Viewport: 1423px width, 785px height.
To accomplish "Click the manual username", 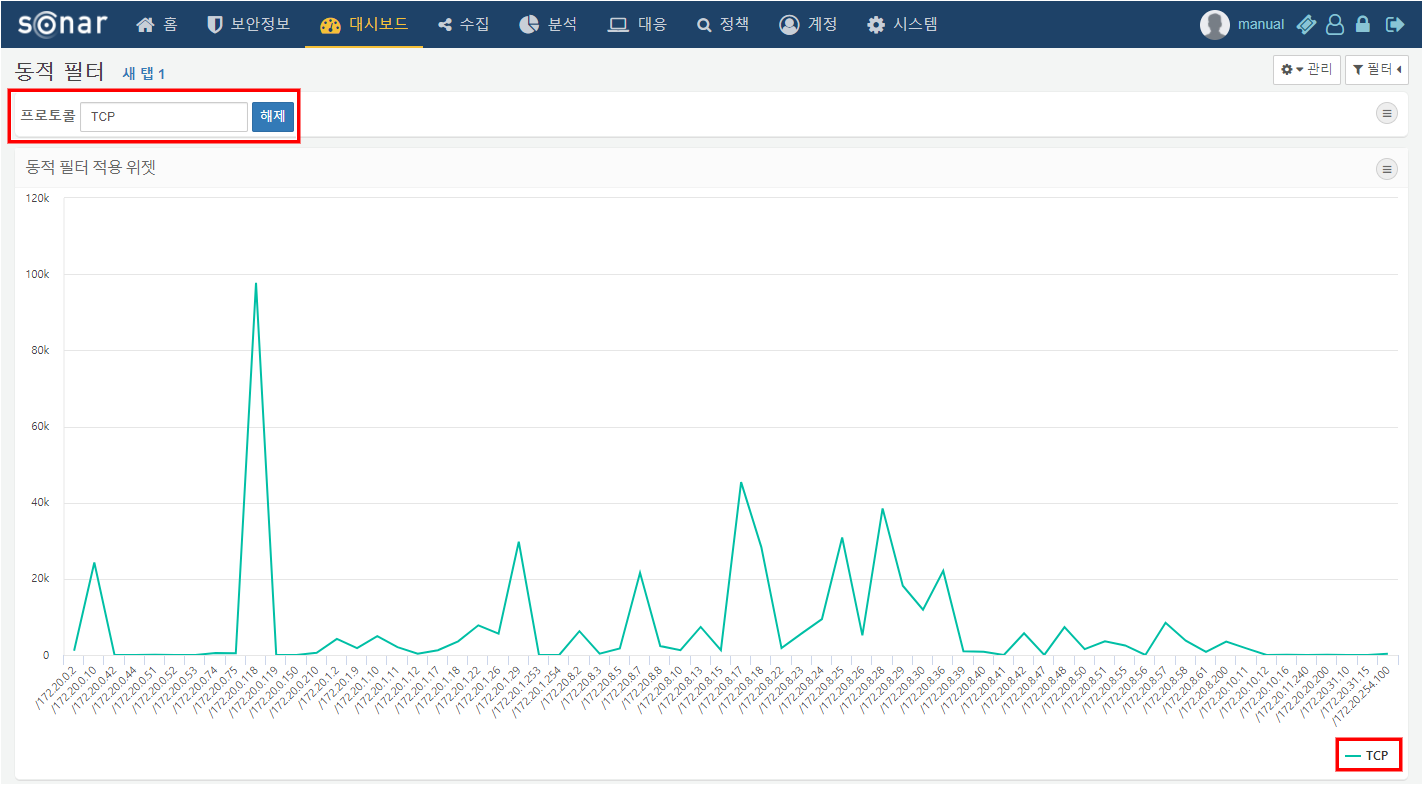I will click(x=1260, y=24).
